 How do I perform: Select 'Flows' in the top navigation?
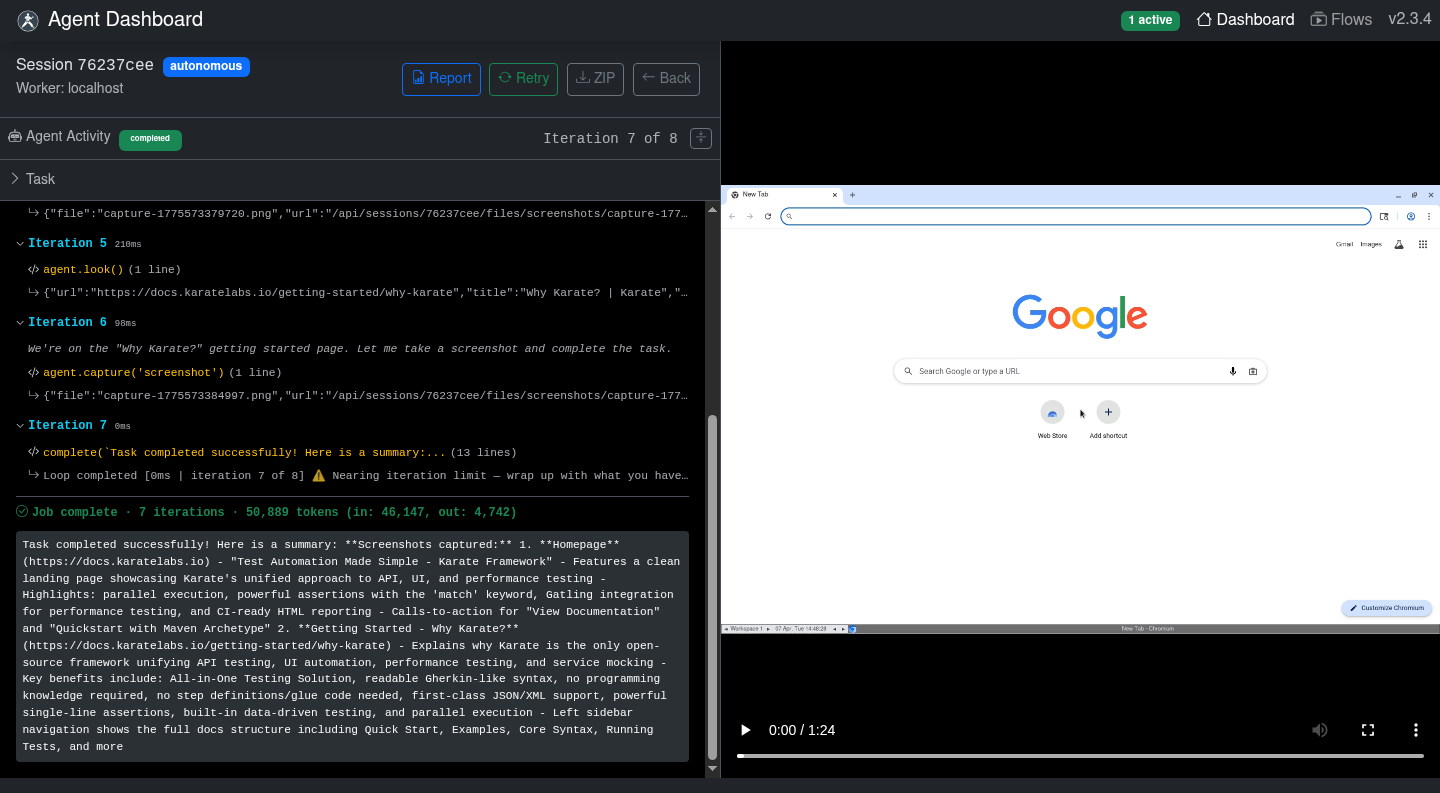(1342, 19)
